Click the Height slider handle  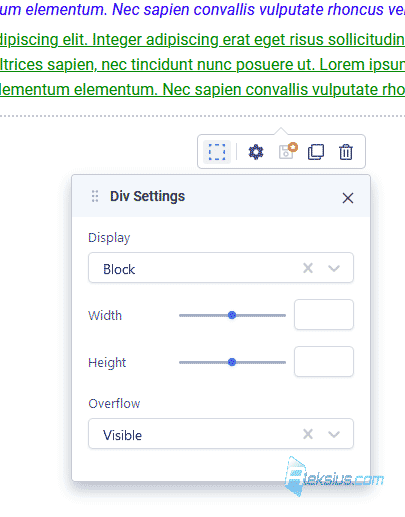(232, 362)
